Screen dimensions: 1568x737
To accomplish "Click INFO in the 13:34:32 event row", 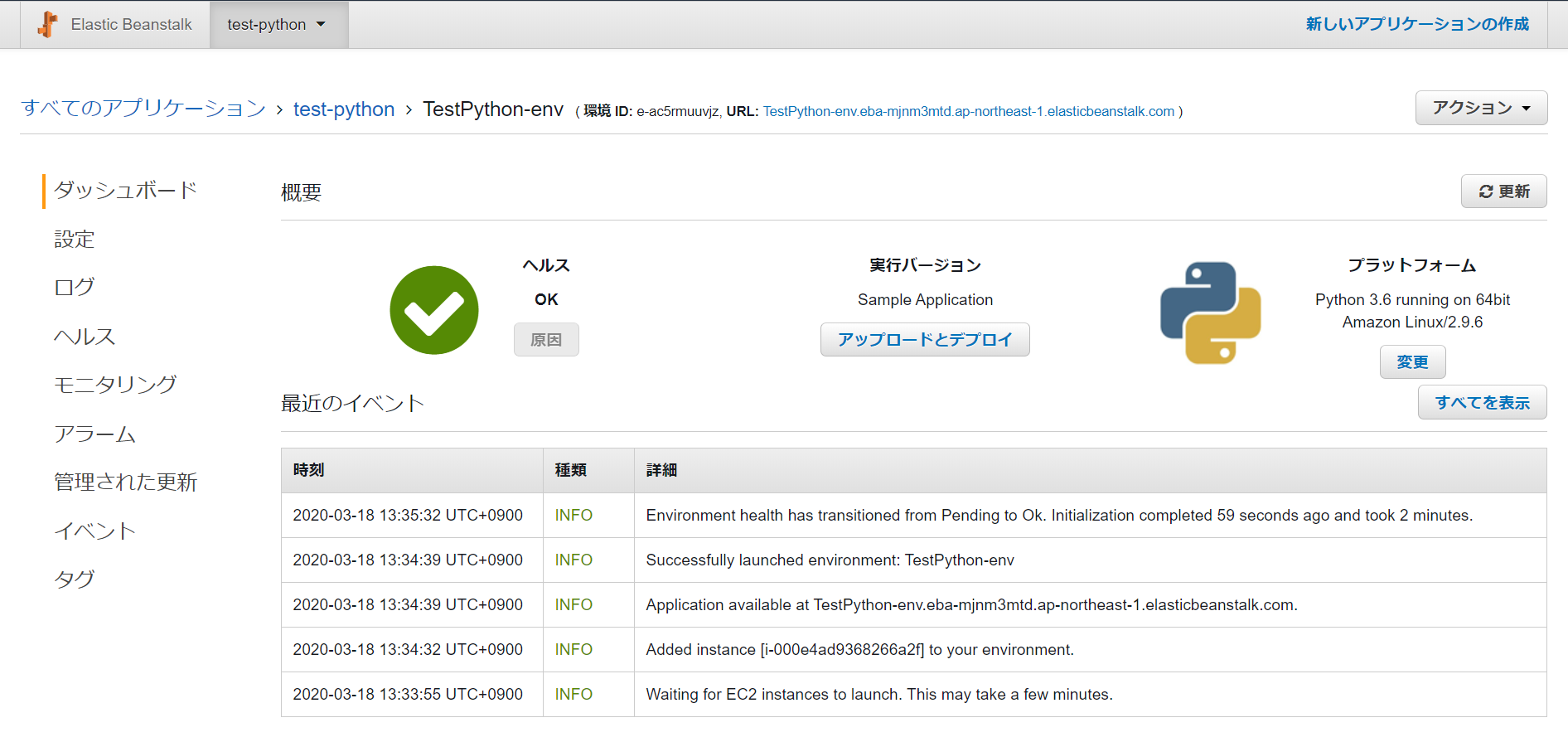I will [x=573, y=650].
